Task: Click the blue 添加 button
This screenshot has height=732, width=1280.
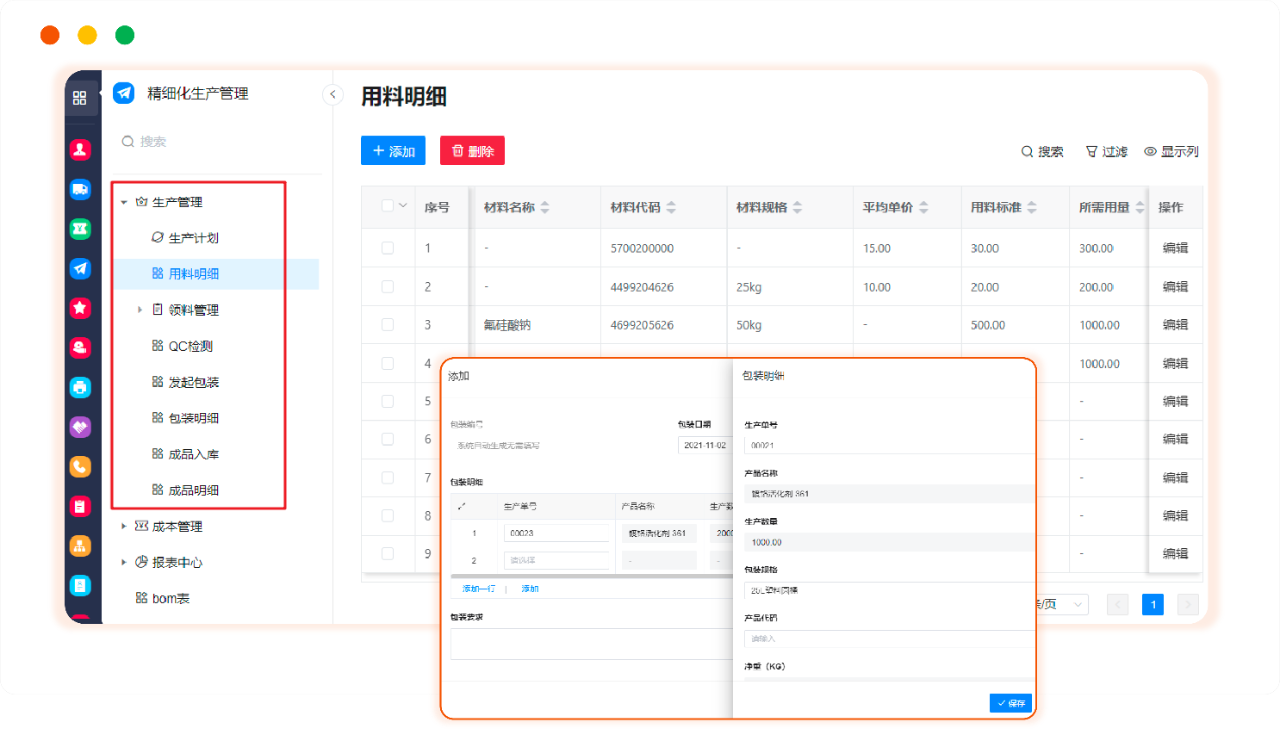Action: coord(393,151)
